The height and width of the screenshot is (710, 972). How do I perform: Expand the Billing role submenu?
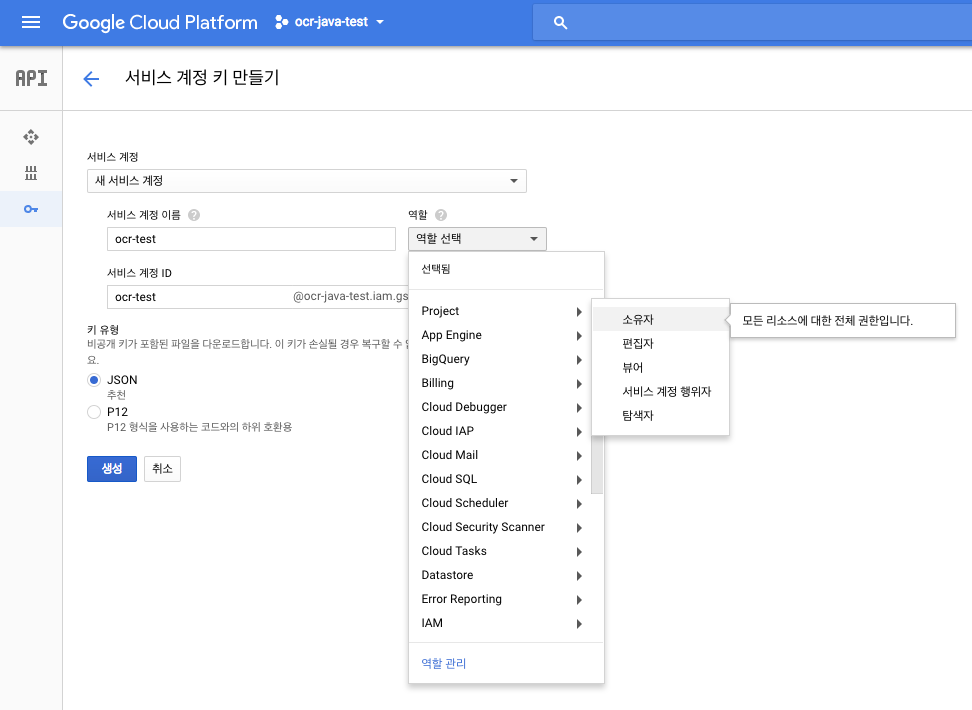coord(502,383)
